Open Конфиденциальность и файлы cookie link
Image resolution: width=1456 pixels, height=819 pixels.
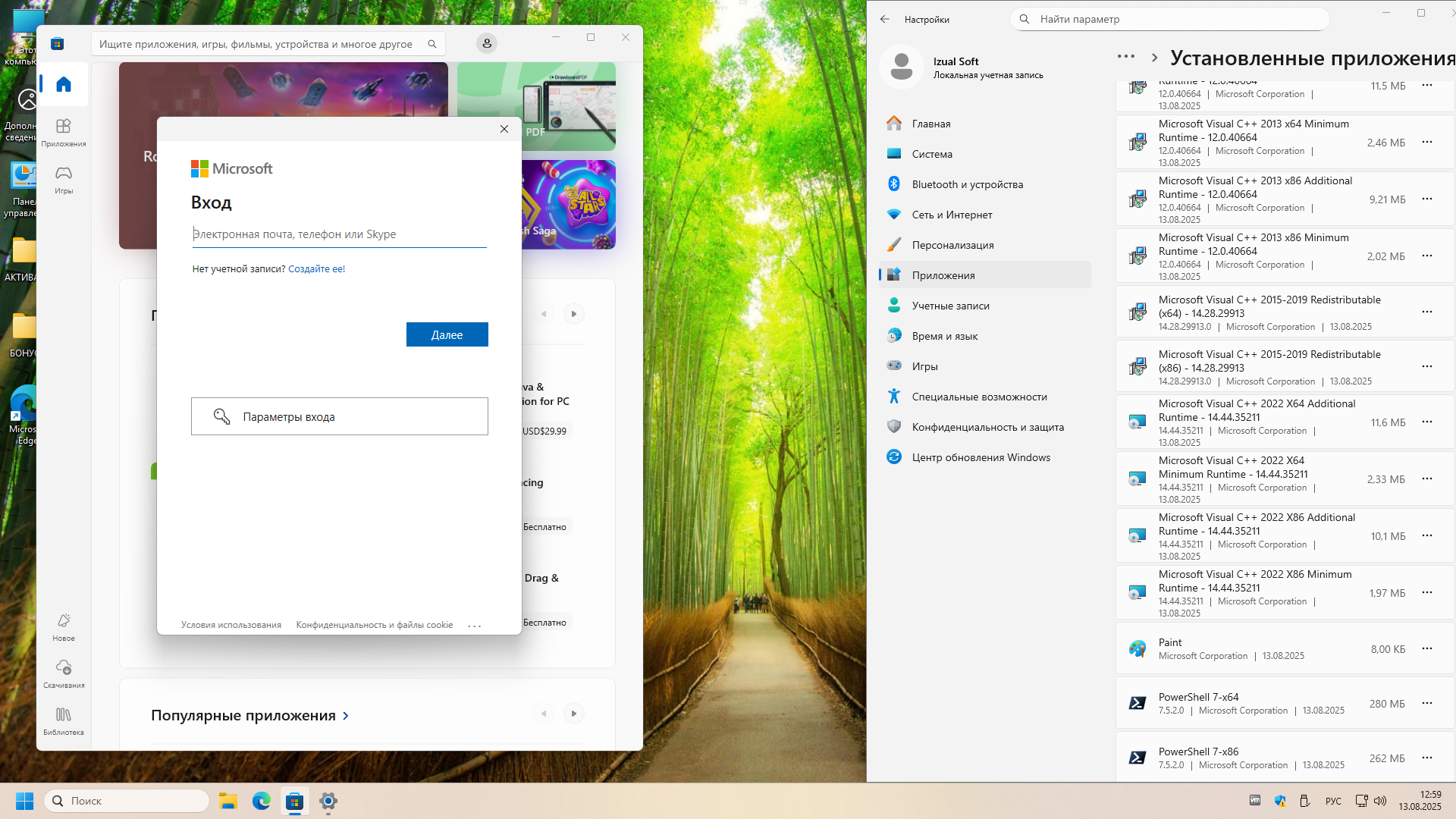374,625
